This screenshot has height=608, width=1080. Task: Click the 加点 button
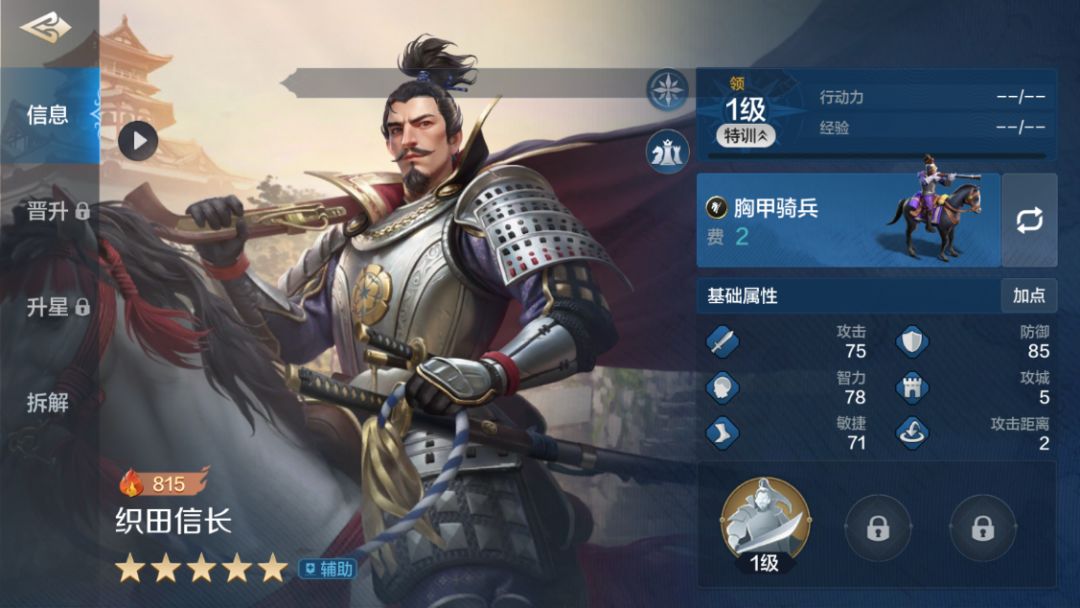[x=1029, y=295]
